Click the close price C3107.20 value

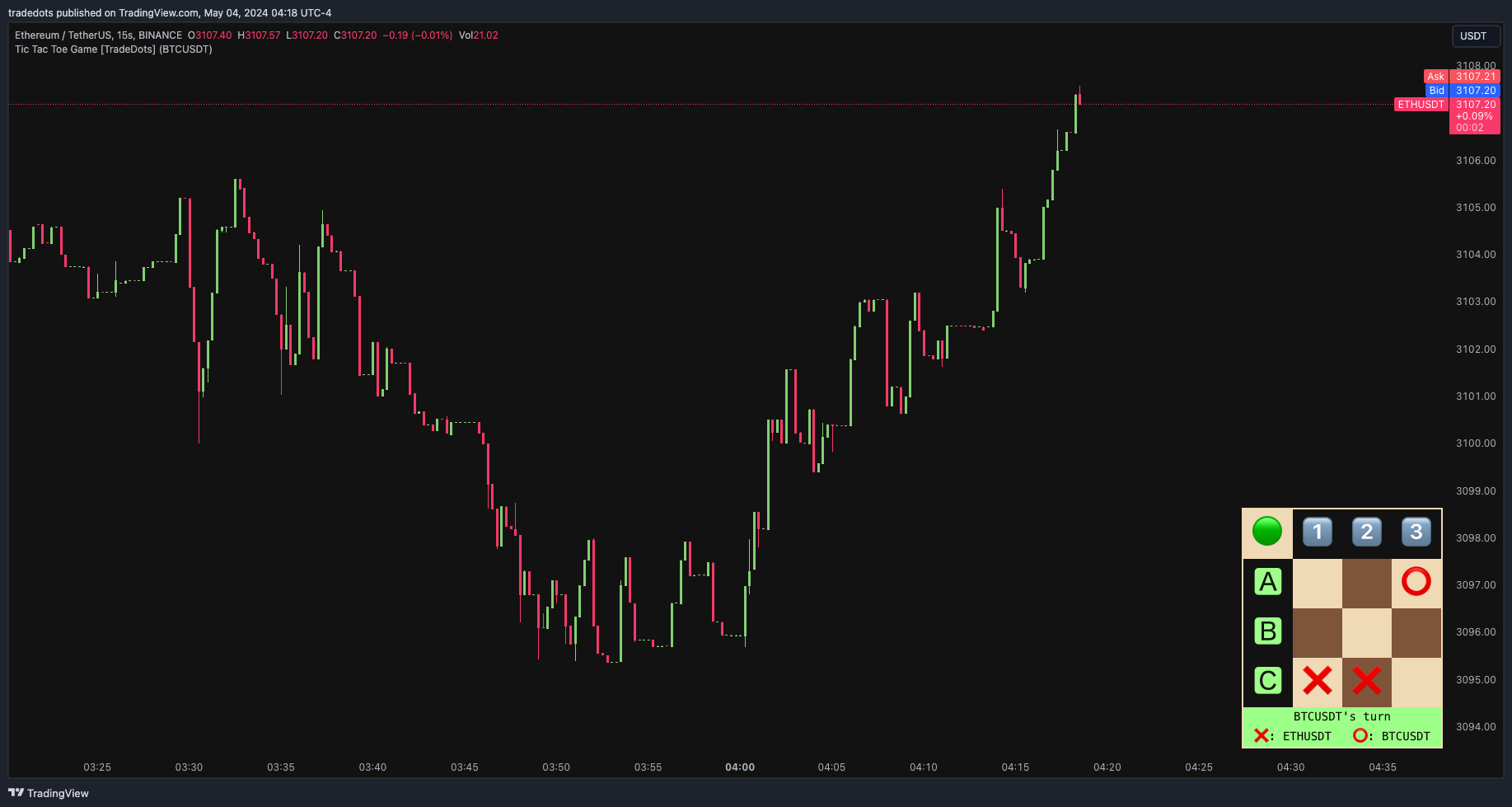tap(355, 35)
